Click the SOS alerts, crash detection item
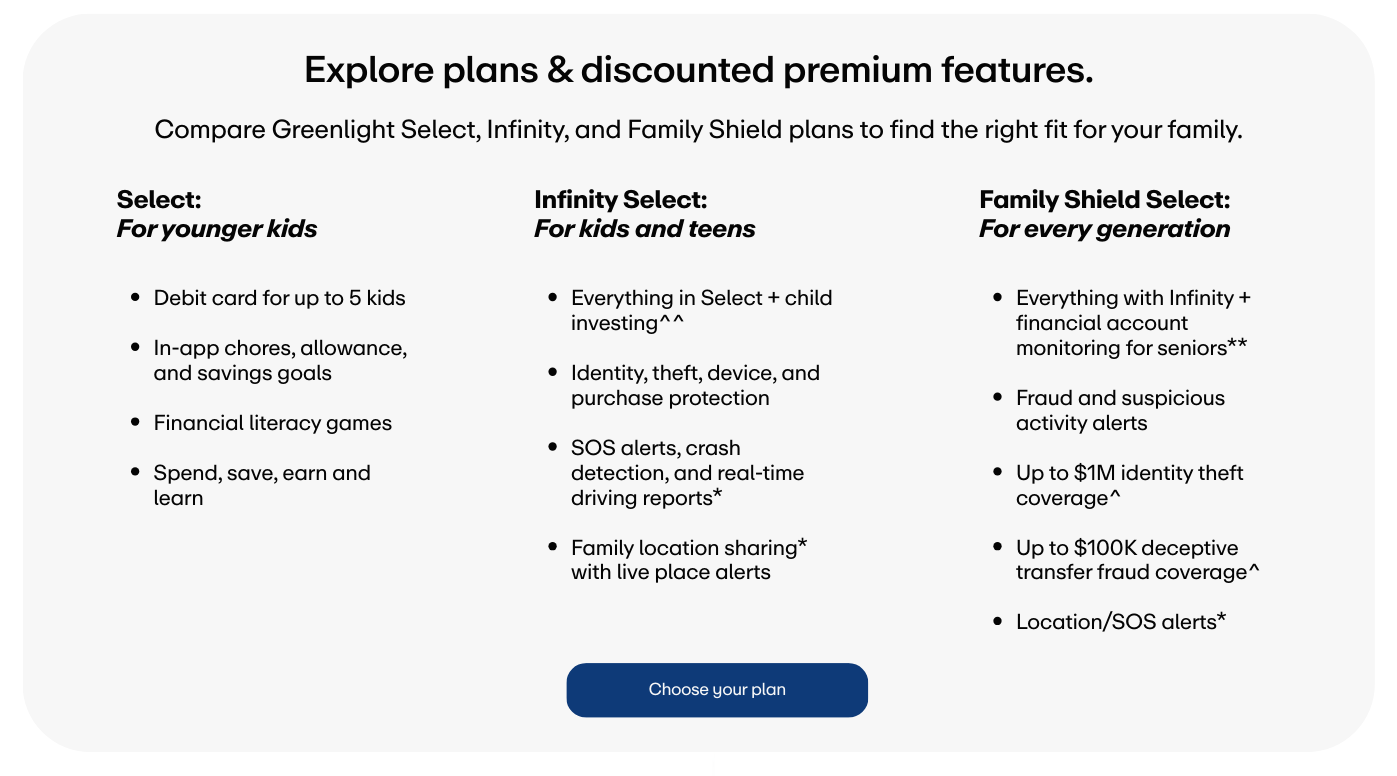 687,473
